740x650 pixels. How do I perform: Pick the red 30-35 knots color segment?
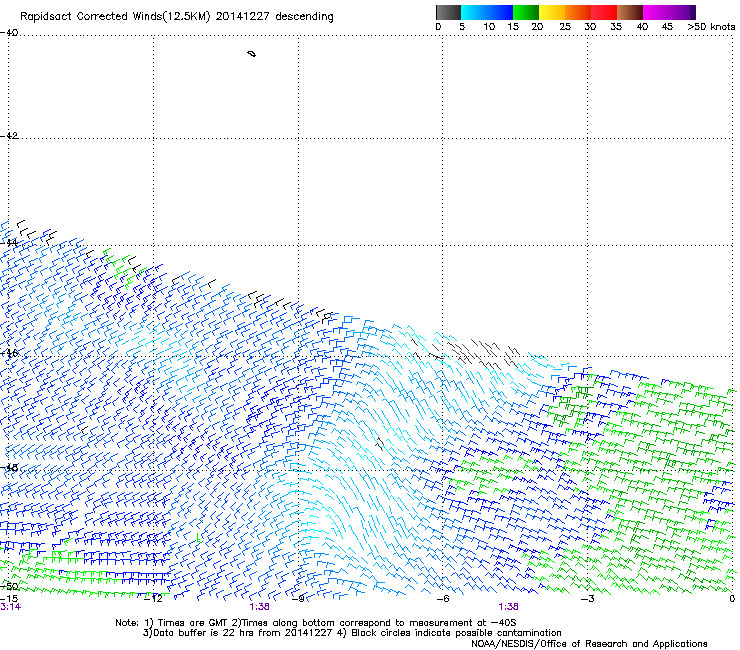tap(604, 12)
